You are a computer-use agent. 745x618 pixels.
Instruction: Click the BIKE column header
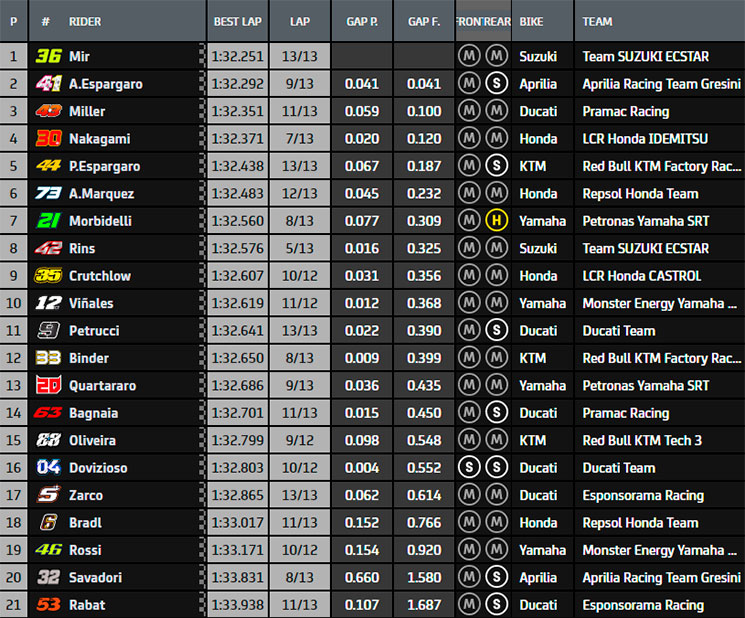point(542,22)
